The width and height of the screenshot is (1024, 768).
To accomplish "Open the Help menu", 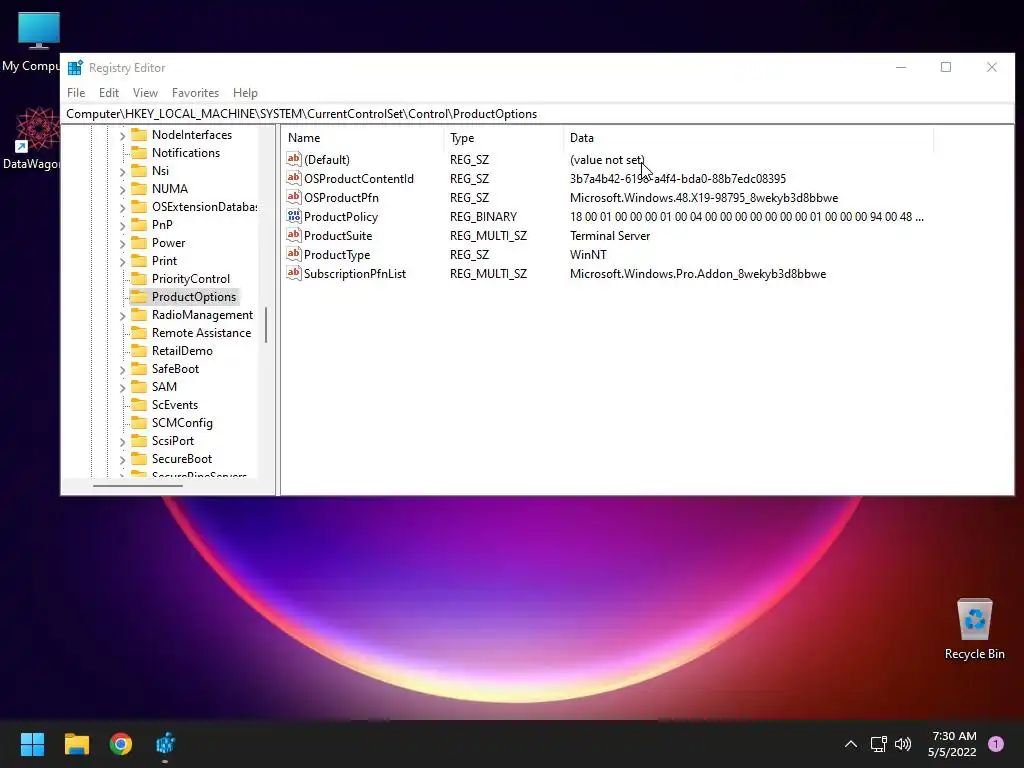I will click(x=246, y=93).
